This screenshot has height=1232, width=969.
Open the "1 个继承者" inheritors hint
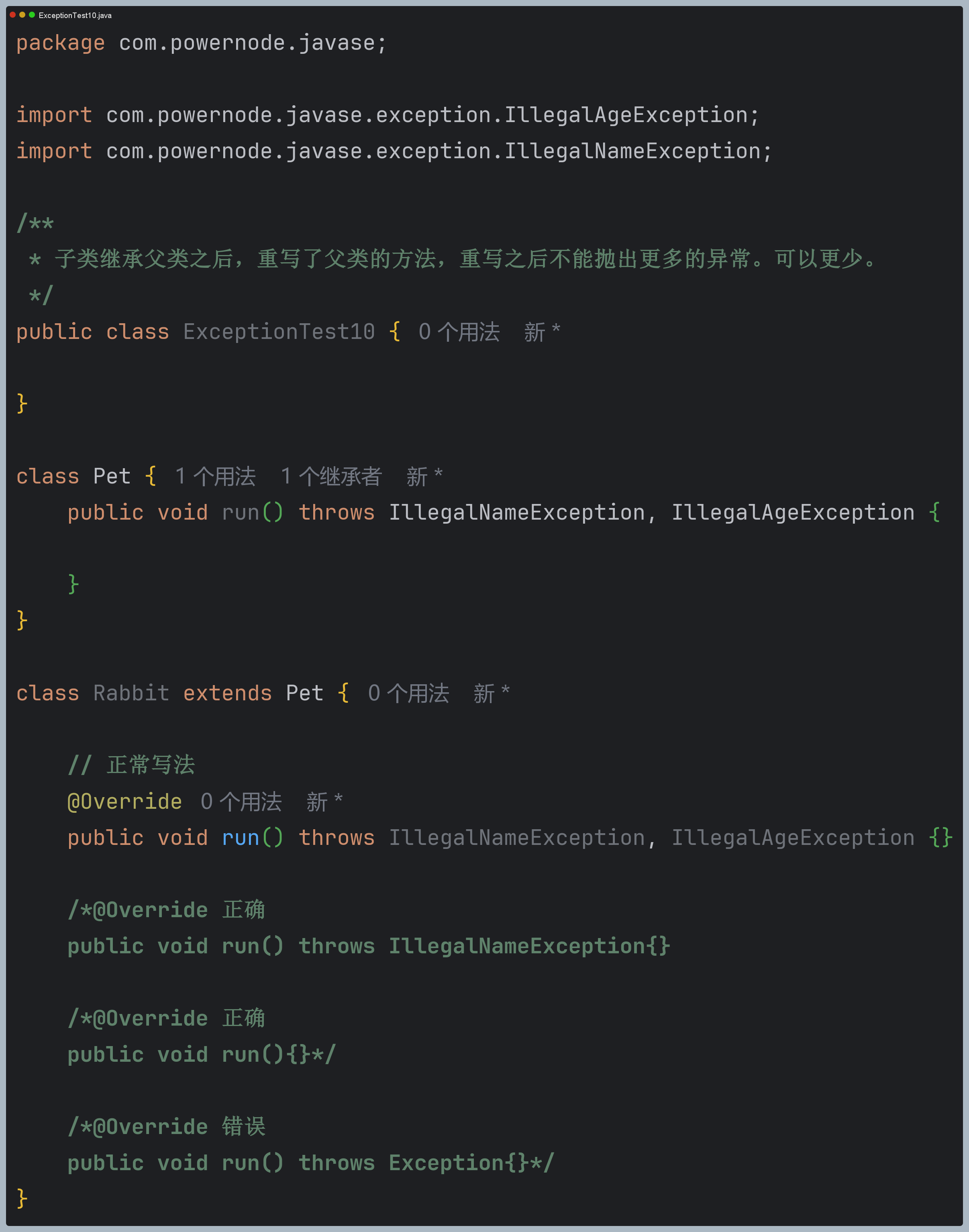coord(331,477)
